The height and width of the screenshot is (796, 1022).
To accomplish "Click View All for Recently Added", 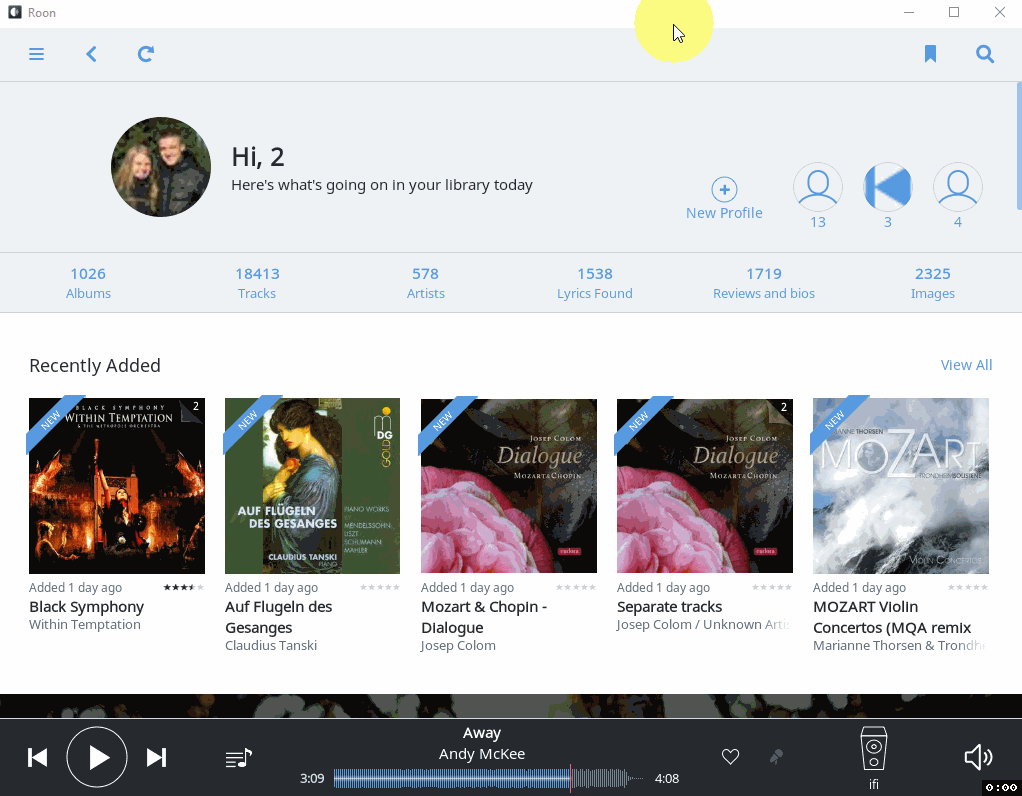I will 966,365.
